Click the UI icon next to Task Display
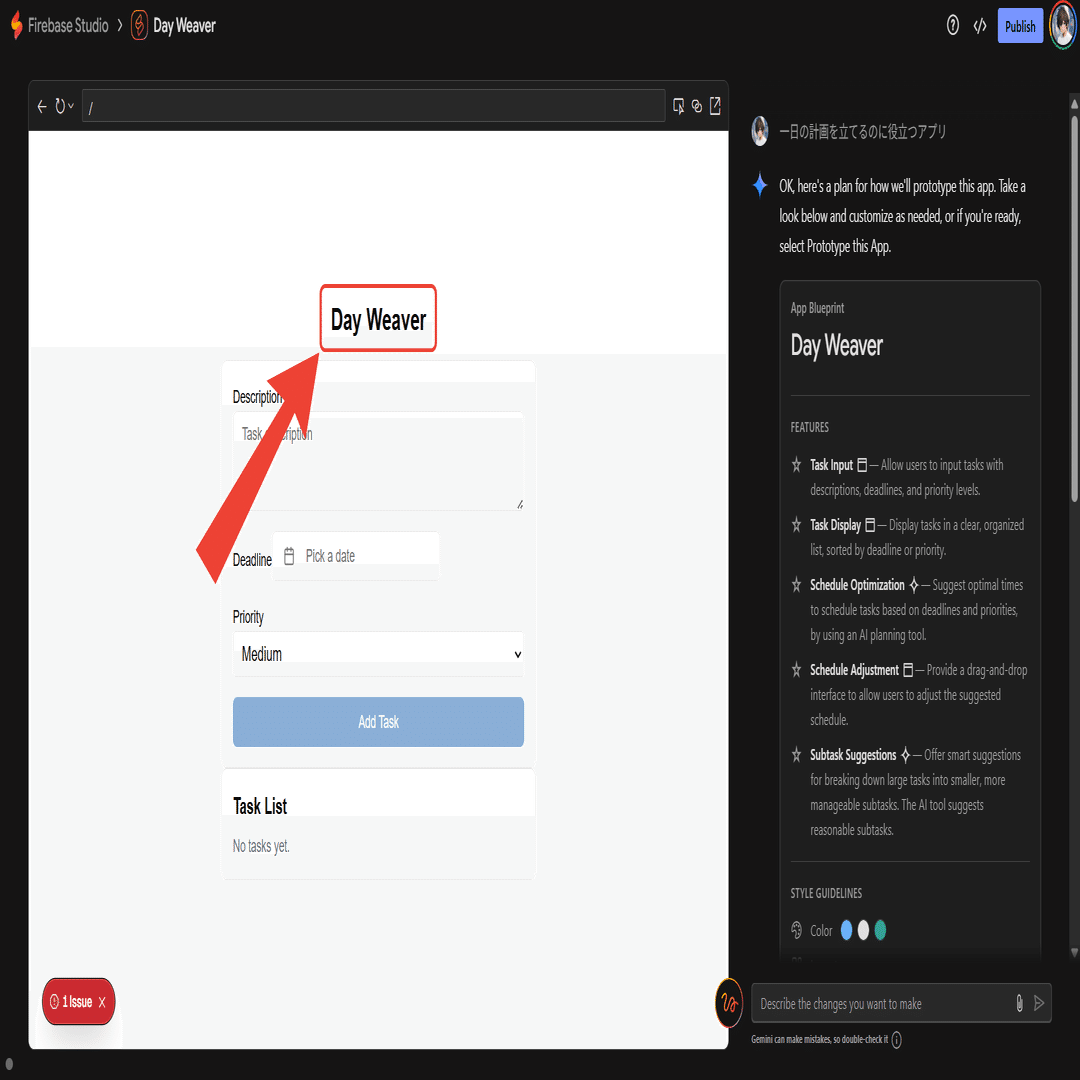This screenshot has height=1080, width=1080. (870, 525)
